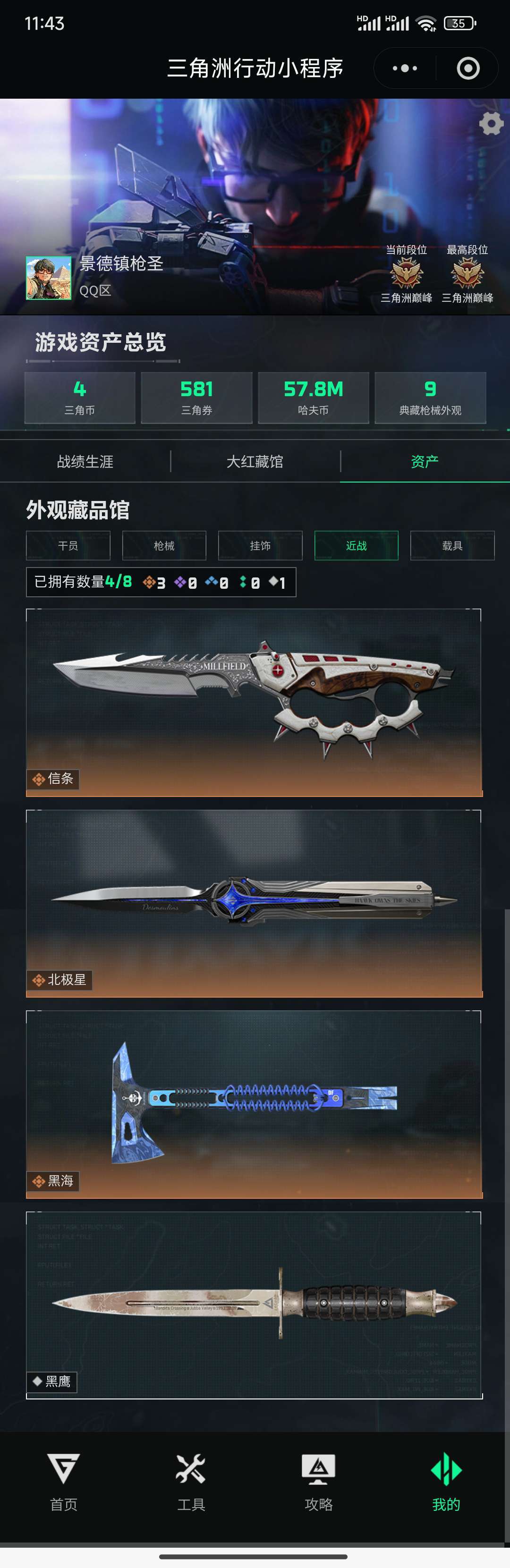Tap the mini program close circle icon
510x1568 pixels.
[468, 68]
